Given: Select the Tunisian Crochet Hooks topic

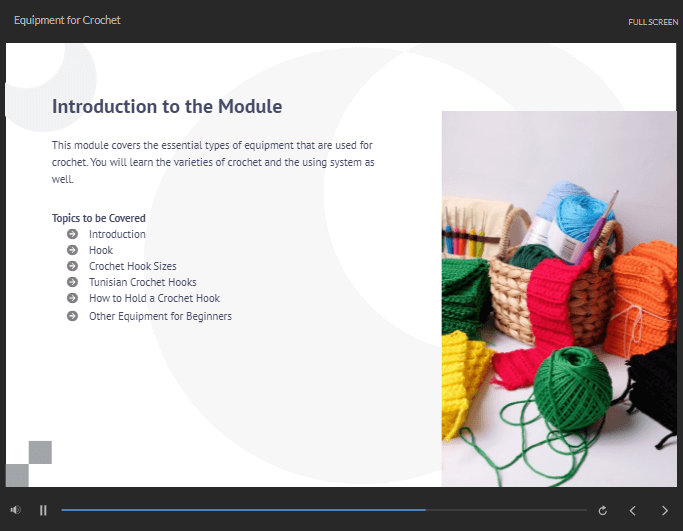Looking at the screenshot, I should [x=142, y=282].
